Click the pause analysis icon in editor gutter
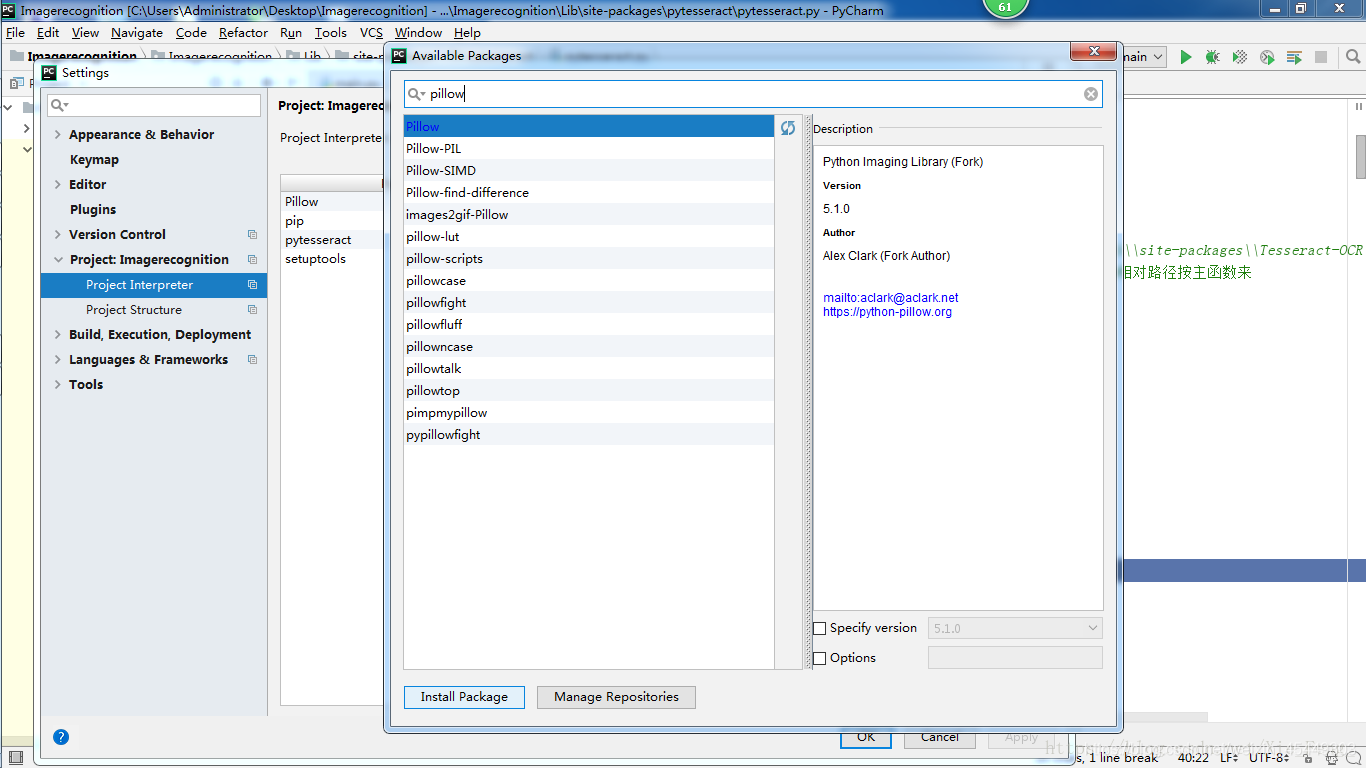1366x768 pixels. coord(1358,106)
